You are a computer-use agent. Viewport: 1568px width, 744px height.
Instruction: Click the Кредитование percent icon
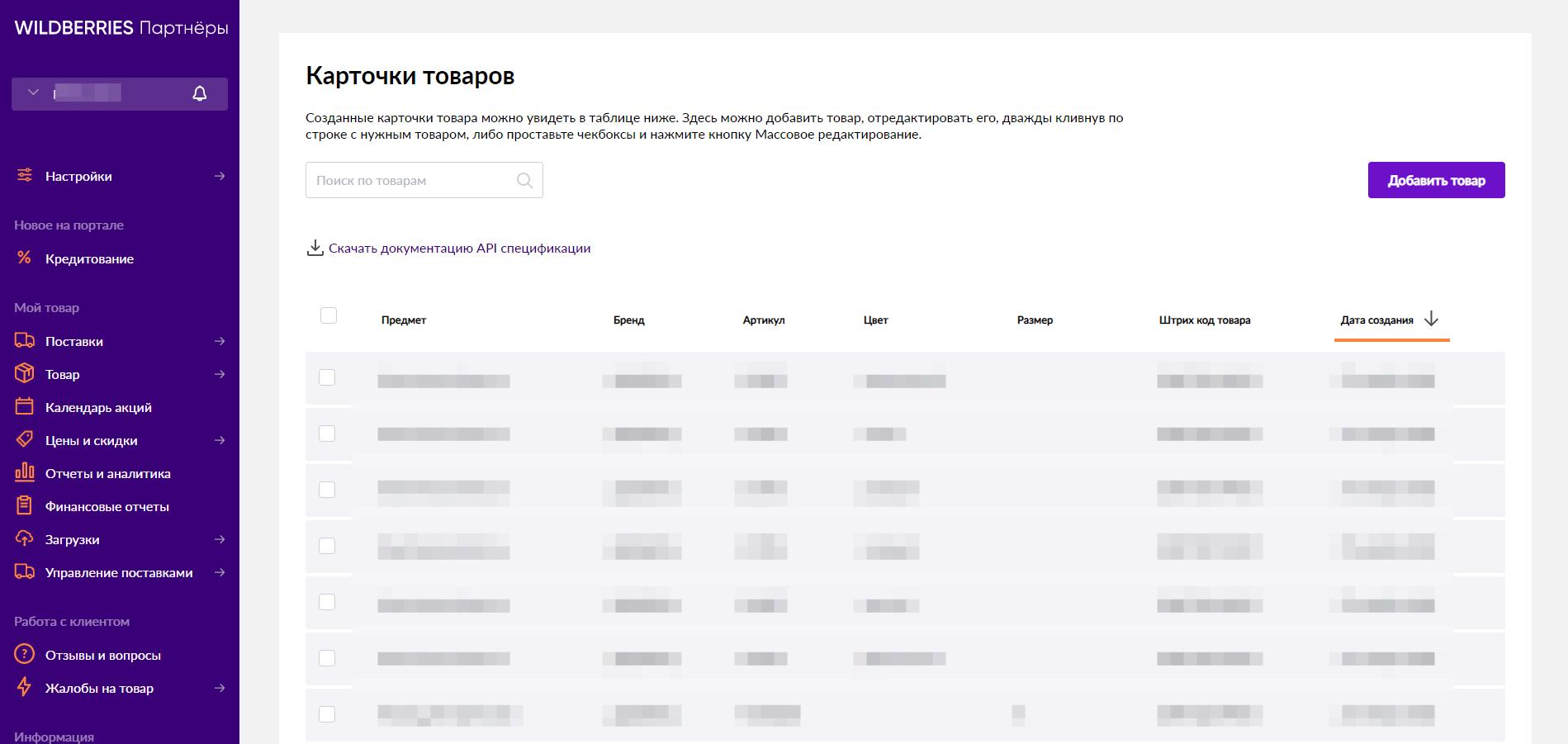click(25, 258)
